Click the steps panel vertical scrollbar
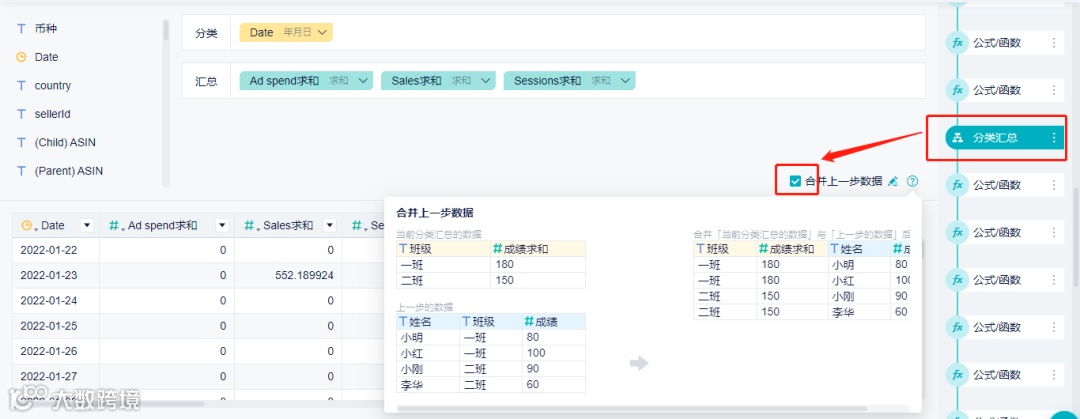This screenshot has width=1080, height=419. (1076, 238)
